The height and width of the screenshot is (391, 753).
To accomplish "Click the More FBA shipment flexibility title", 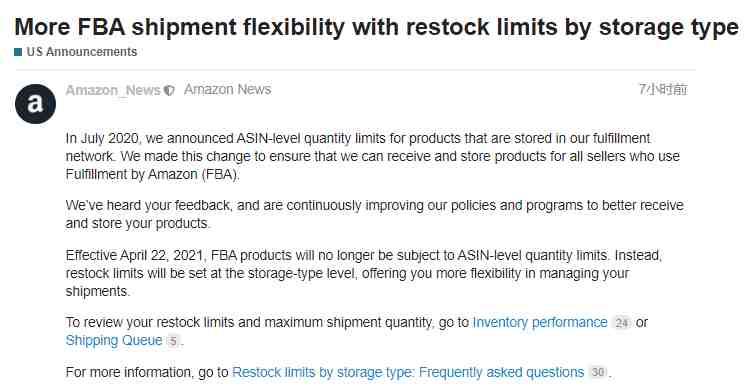I will (x=376, y=27).
